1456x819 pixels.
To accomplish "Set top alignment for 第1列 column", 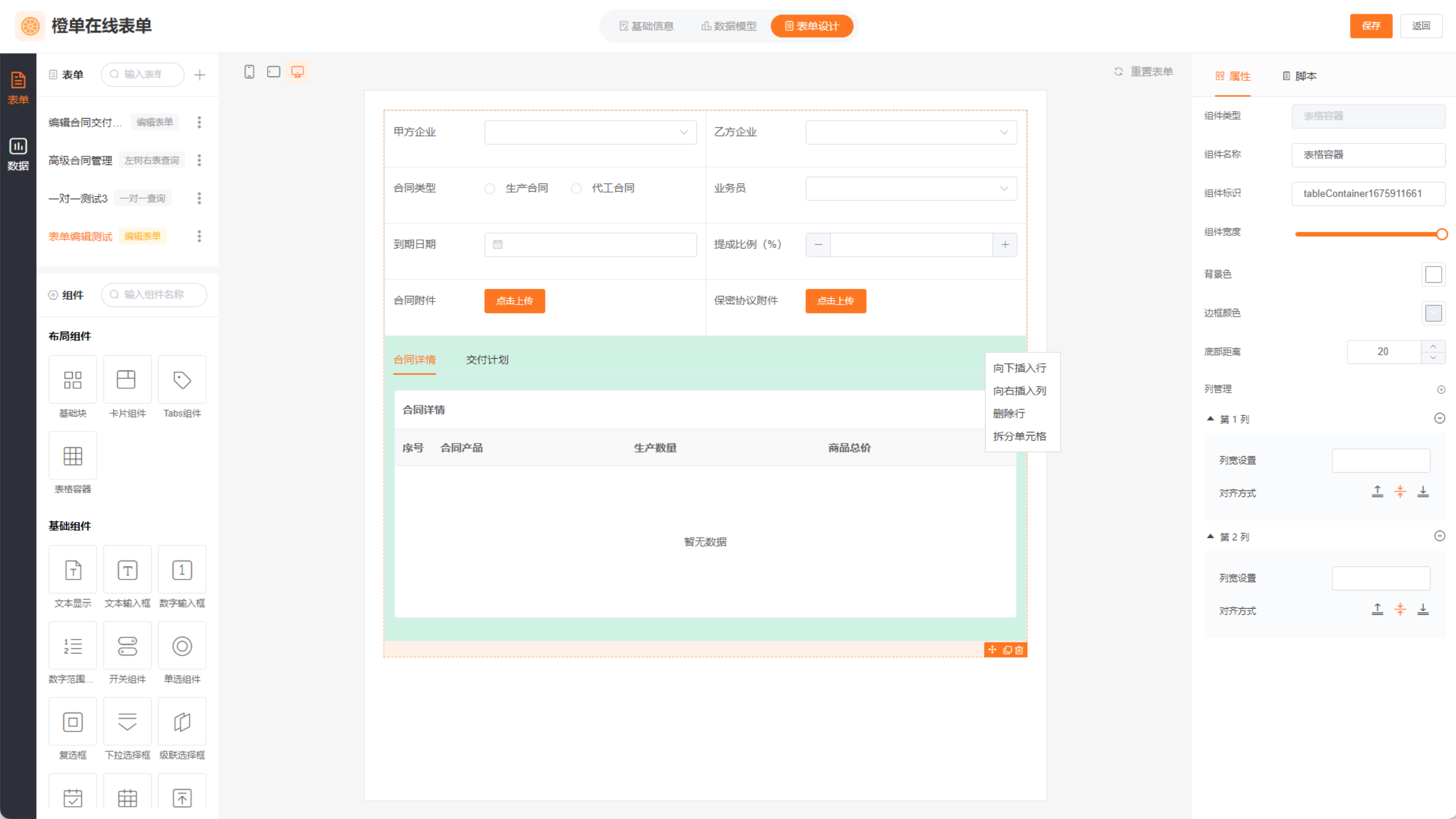I will coord(1378,492).
